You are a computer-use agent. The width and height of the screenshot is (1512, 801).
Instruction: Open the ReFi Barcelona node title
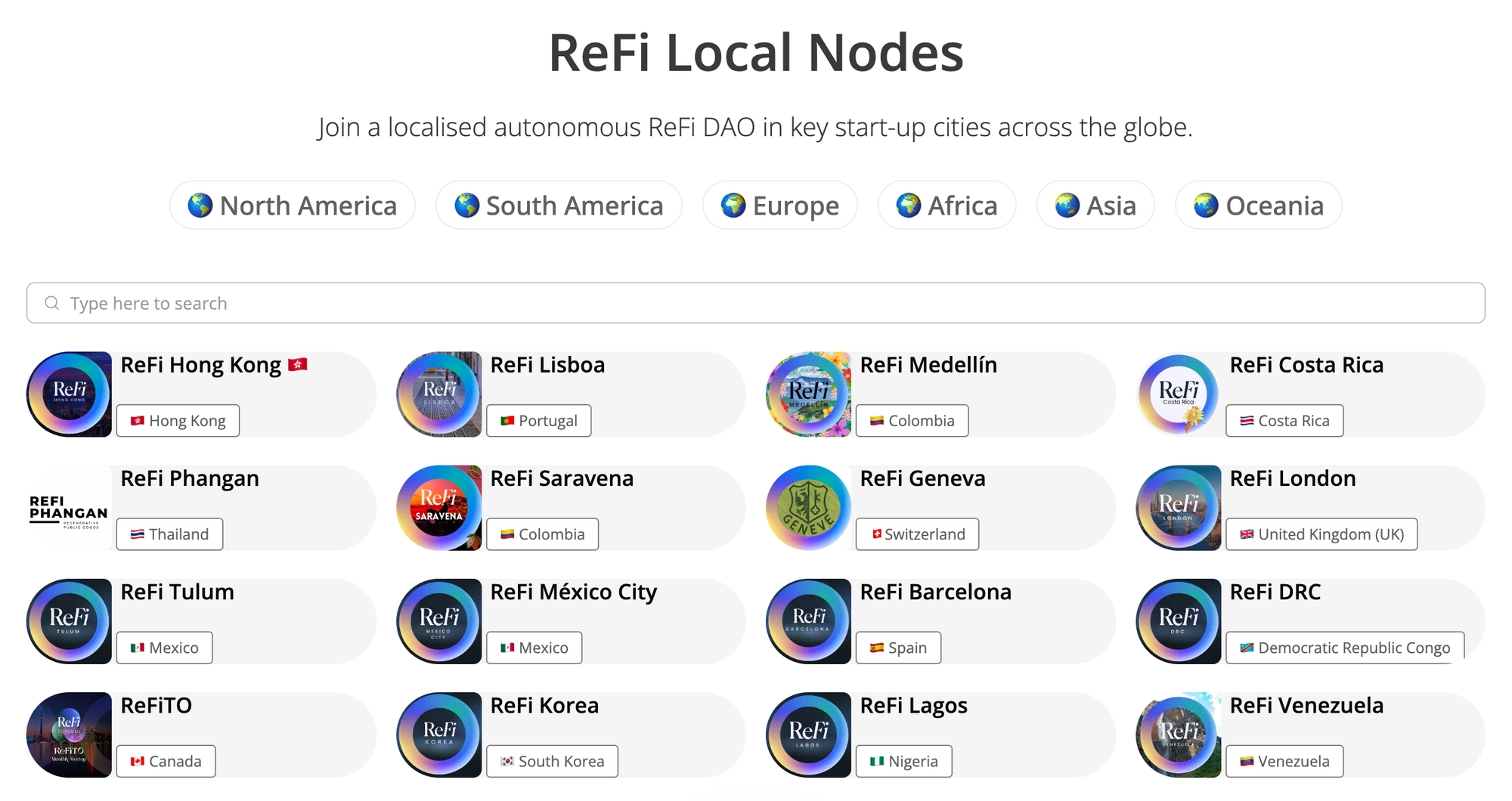point(935,592)
